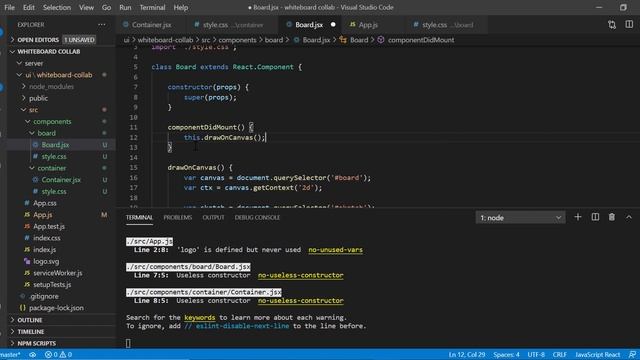This screenshot has width=640, height=360.
Task: Kill terminal with the trash icon
Action: [x=611, y=217]
